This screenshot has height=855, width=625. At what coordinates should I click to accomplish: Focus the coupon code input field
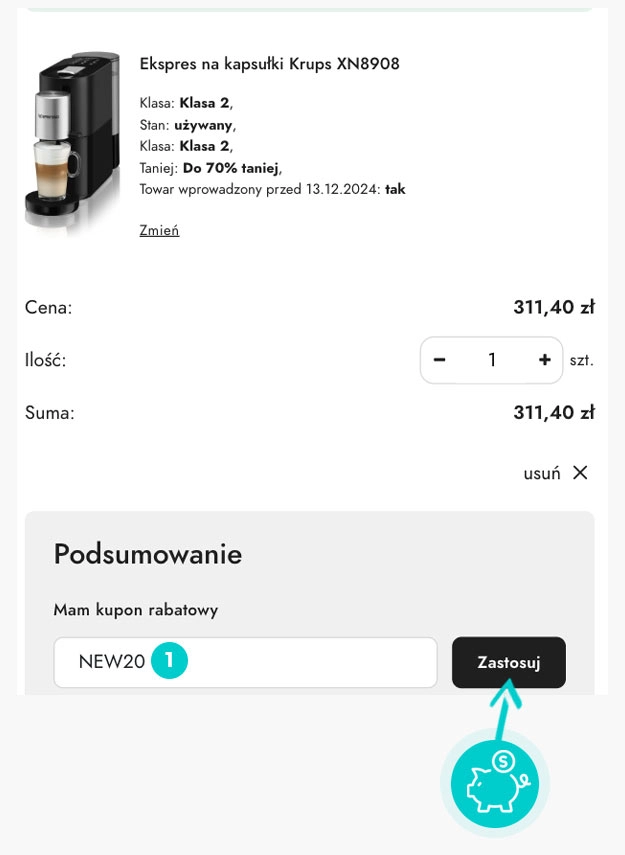coord(300,662)
